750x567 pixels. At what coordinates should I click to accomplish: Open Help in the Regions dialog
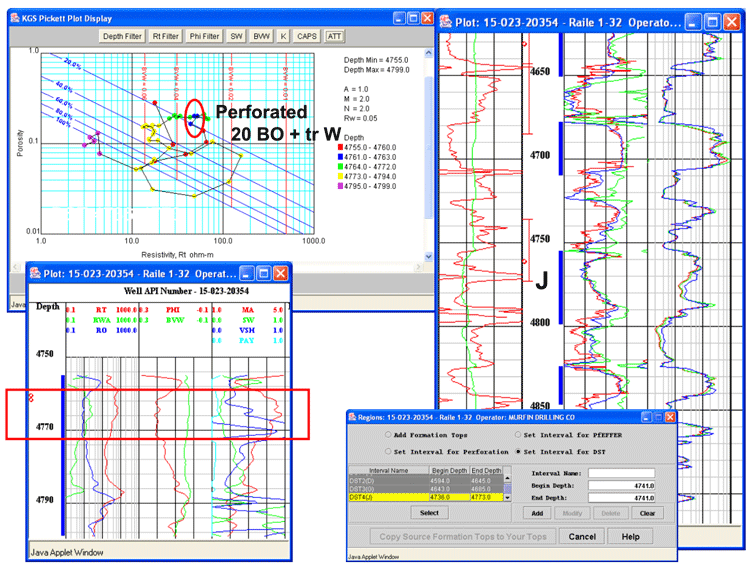pyautogui.click(x=630, y=536)
